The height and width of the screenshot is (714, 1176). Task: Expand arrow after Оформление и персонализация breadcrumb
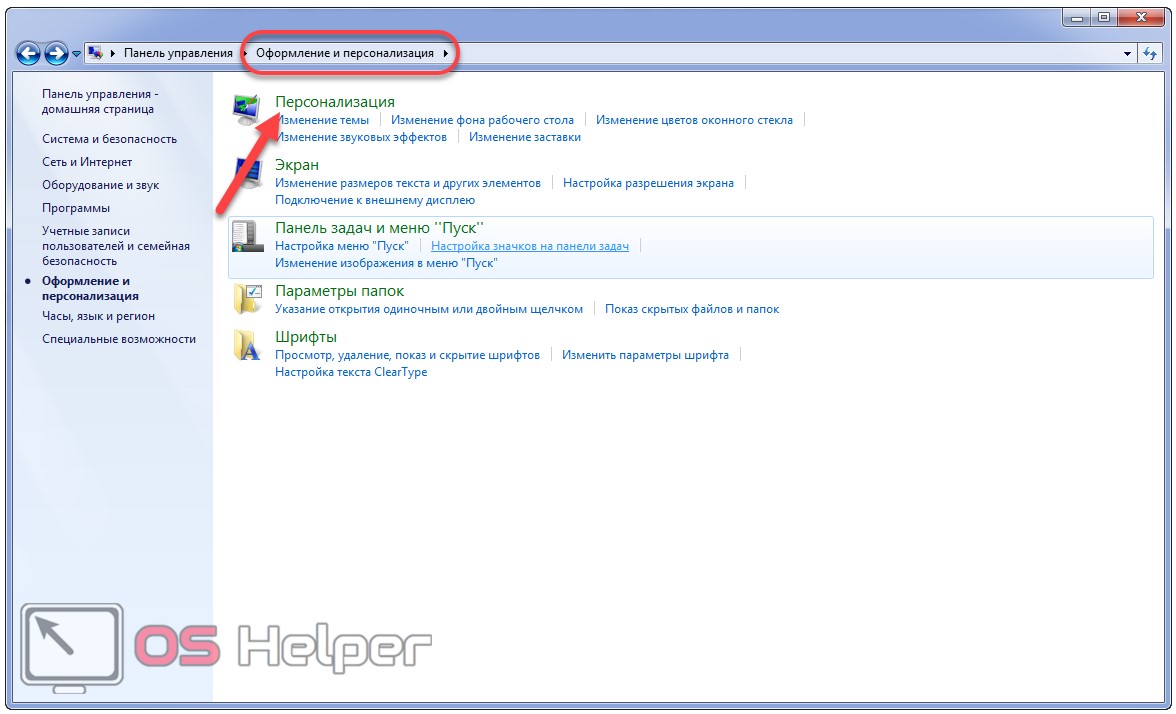(x=446, y=53)
